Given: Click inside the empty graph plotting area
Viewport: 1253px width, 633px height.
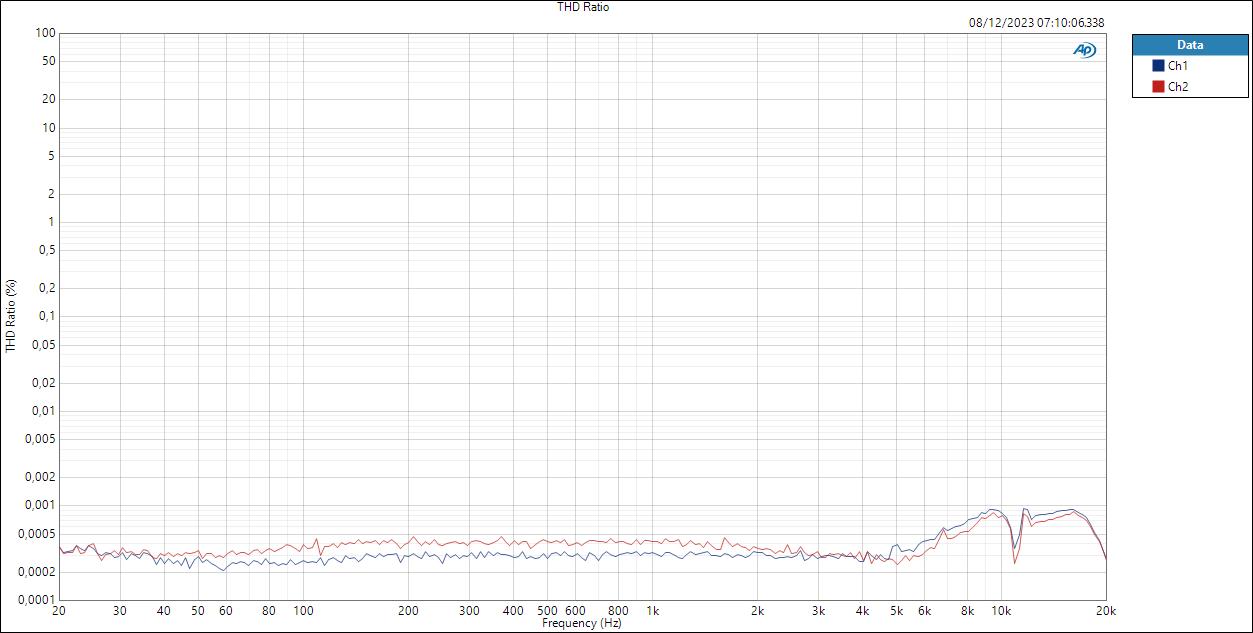Looking at the screenshot, I should pyautogui.click(x=500, y=300).
